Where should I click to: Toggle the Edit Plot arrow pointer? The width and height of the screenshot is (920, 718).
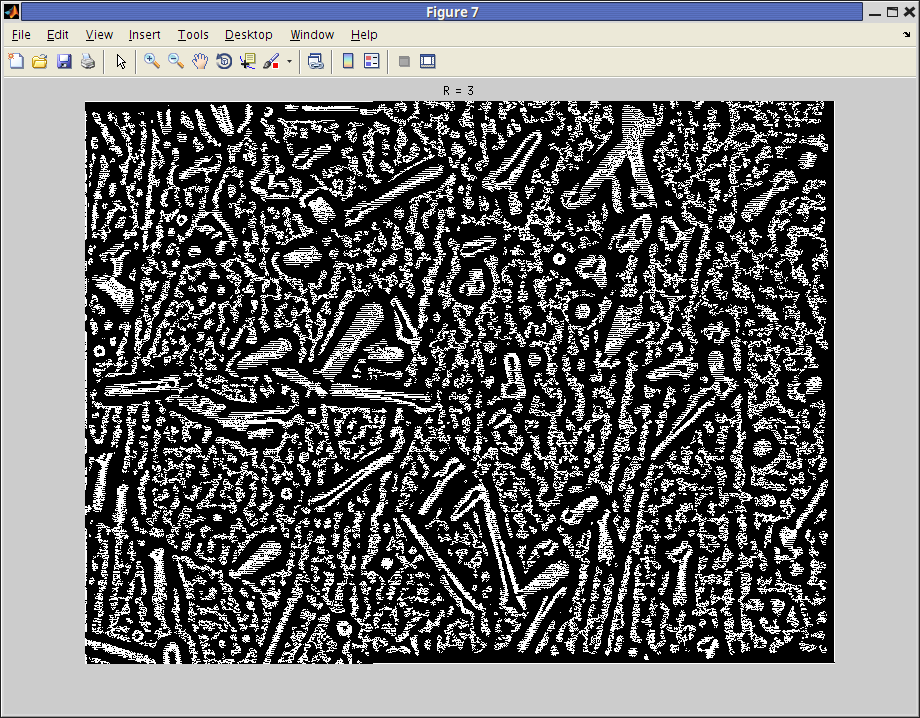[x=121, y=61]
